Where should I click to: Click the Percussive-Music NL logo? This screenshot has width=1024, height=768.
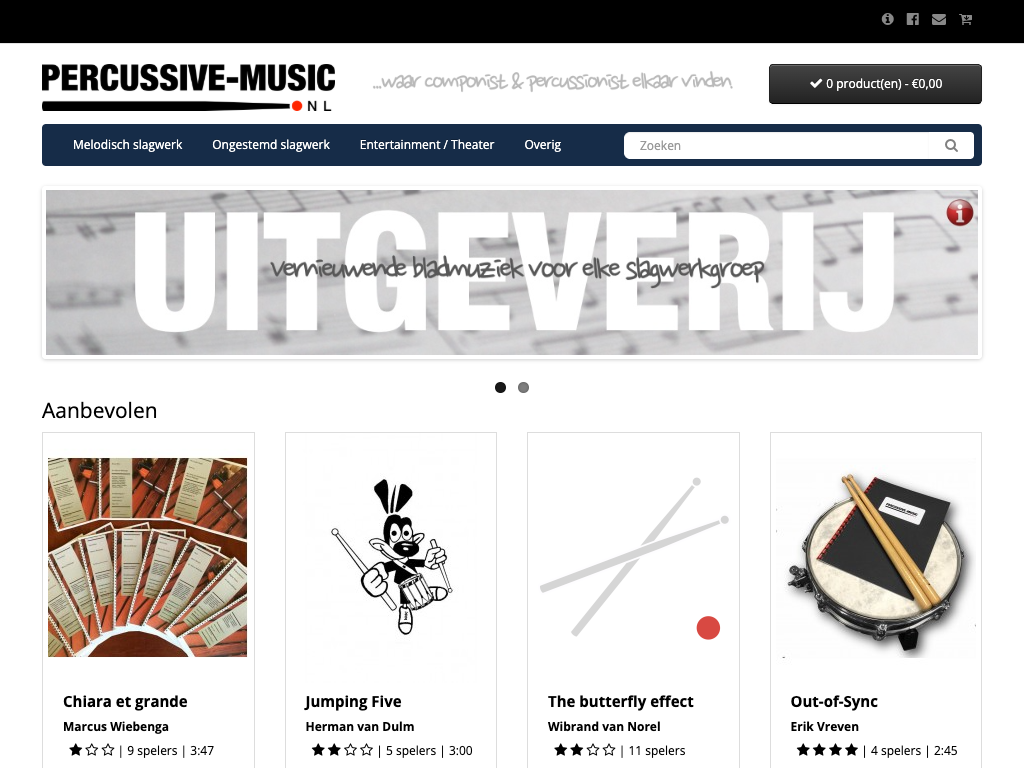coord(188,87)
